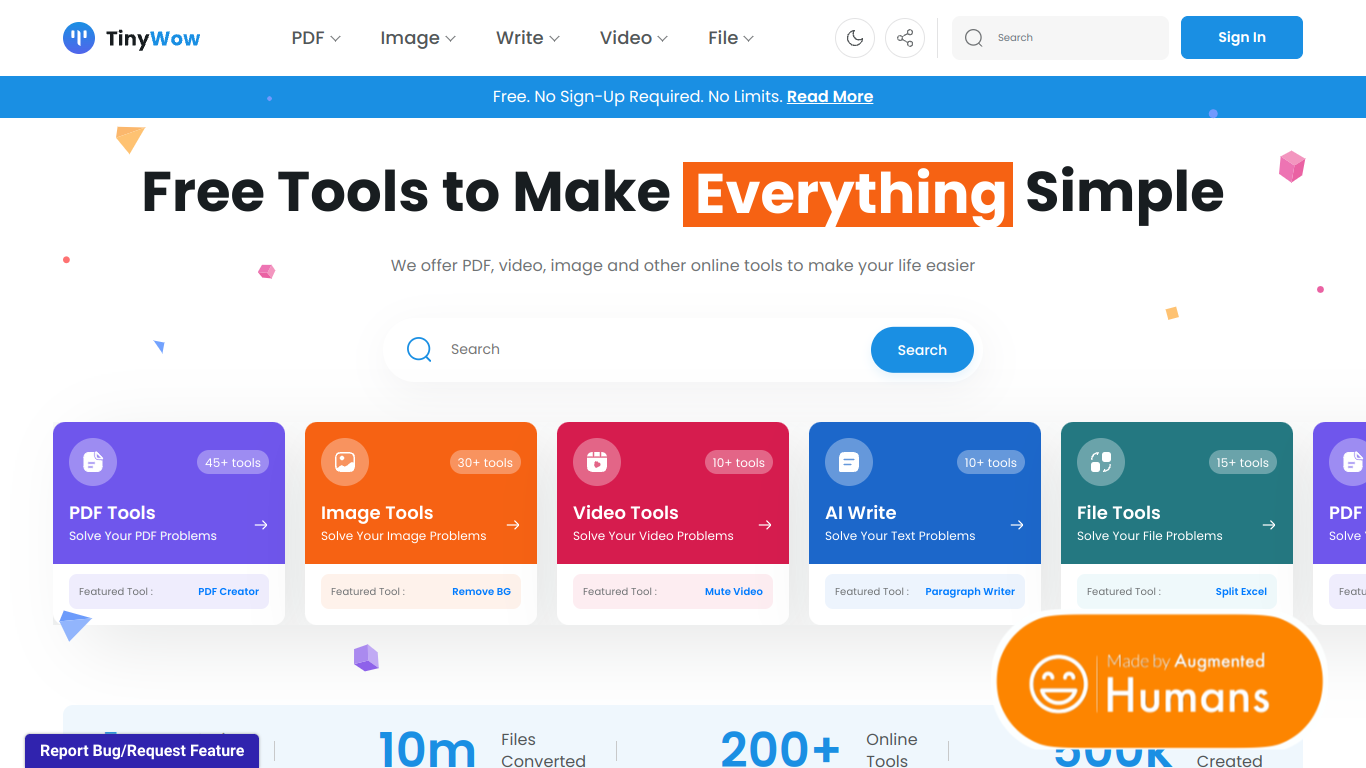Expand the File menu dropdown
This screenshot has height=768, width=1366.
point(731,38)
